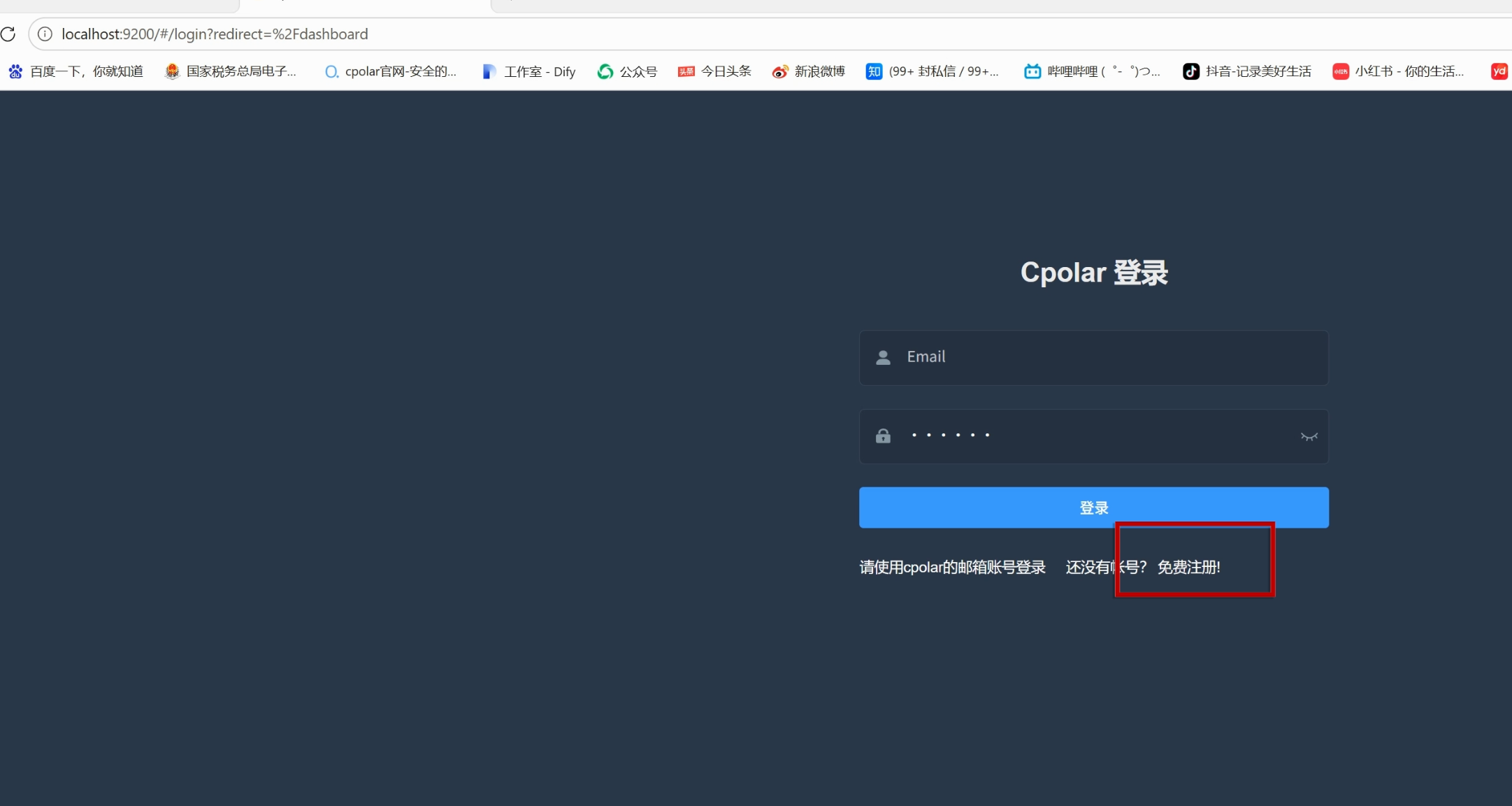
Task: Open the 小红书 bookmark
Action: pos(1398,71)
